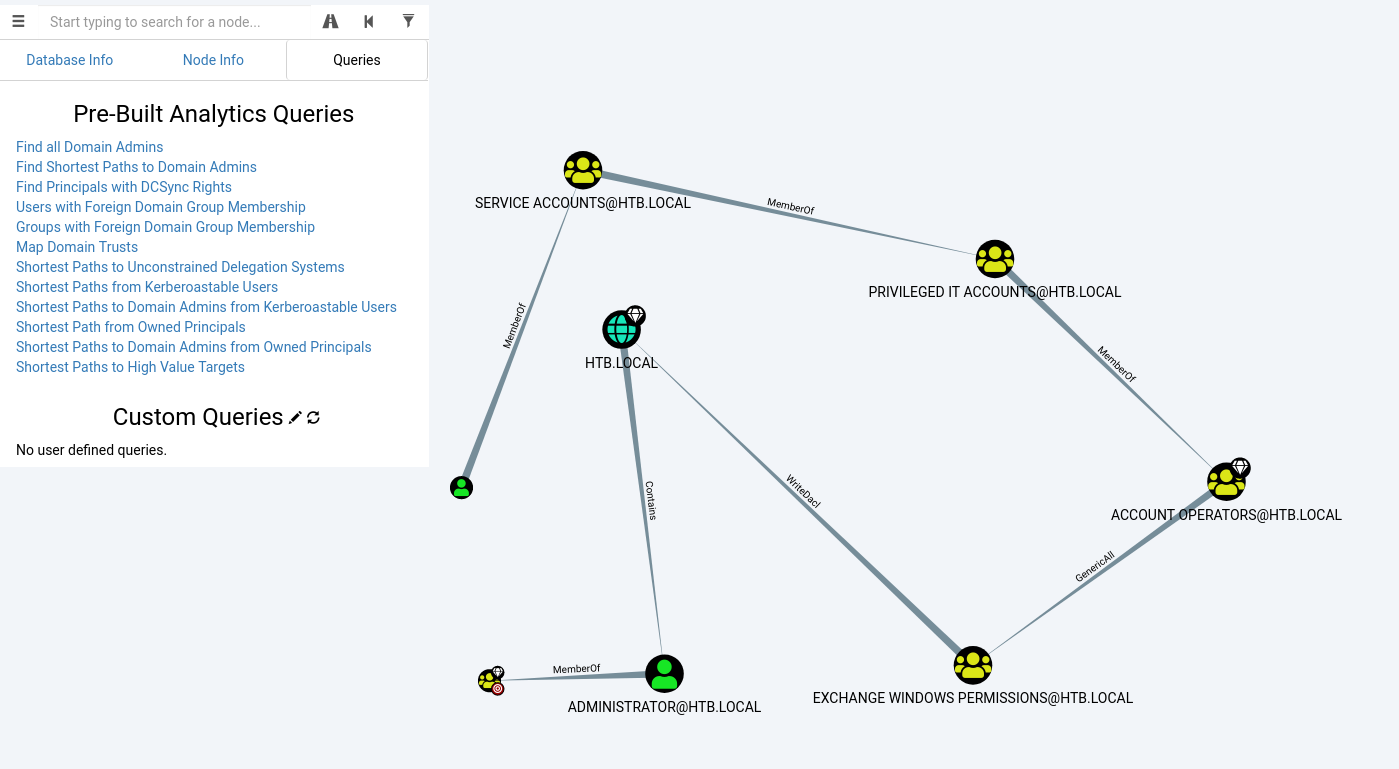1399x769 pixels.
Task: Switch to the Database Info tab
Action: point(70,60)
